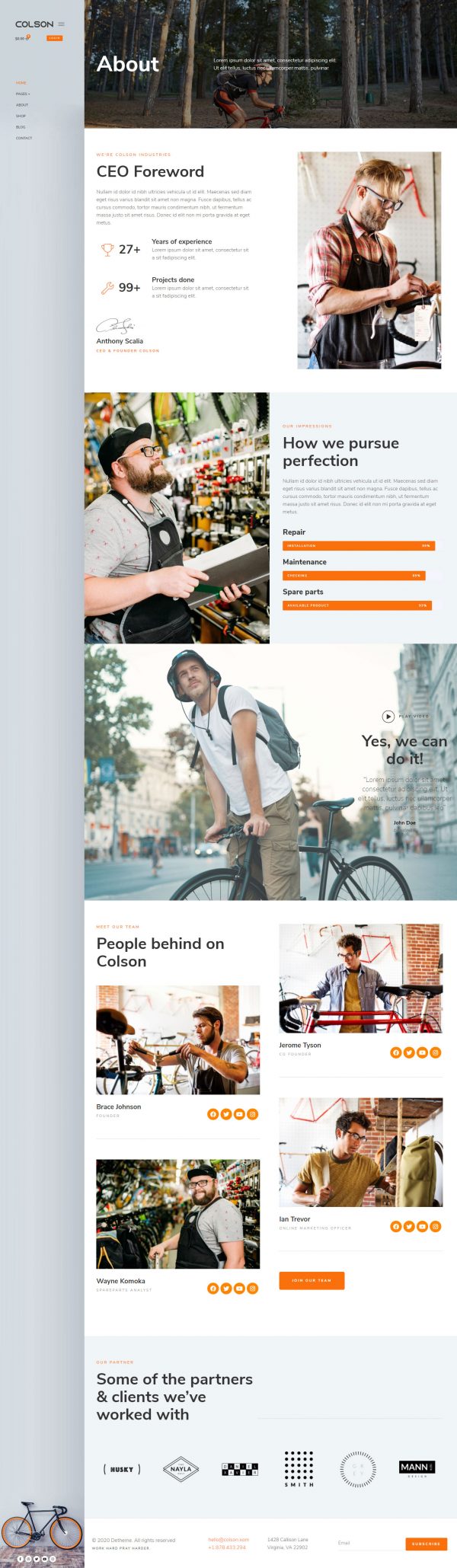Click the Husky partner logo
The height and width of the screenshot is (1568, 457).
[x=122, y=1469]
